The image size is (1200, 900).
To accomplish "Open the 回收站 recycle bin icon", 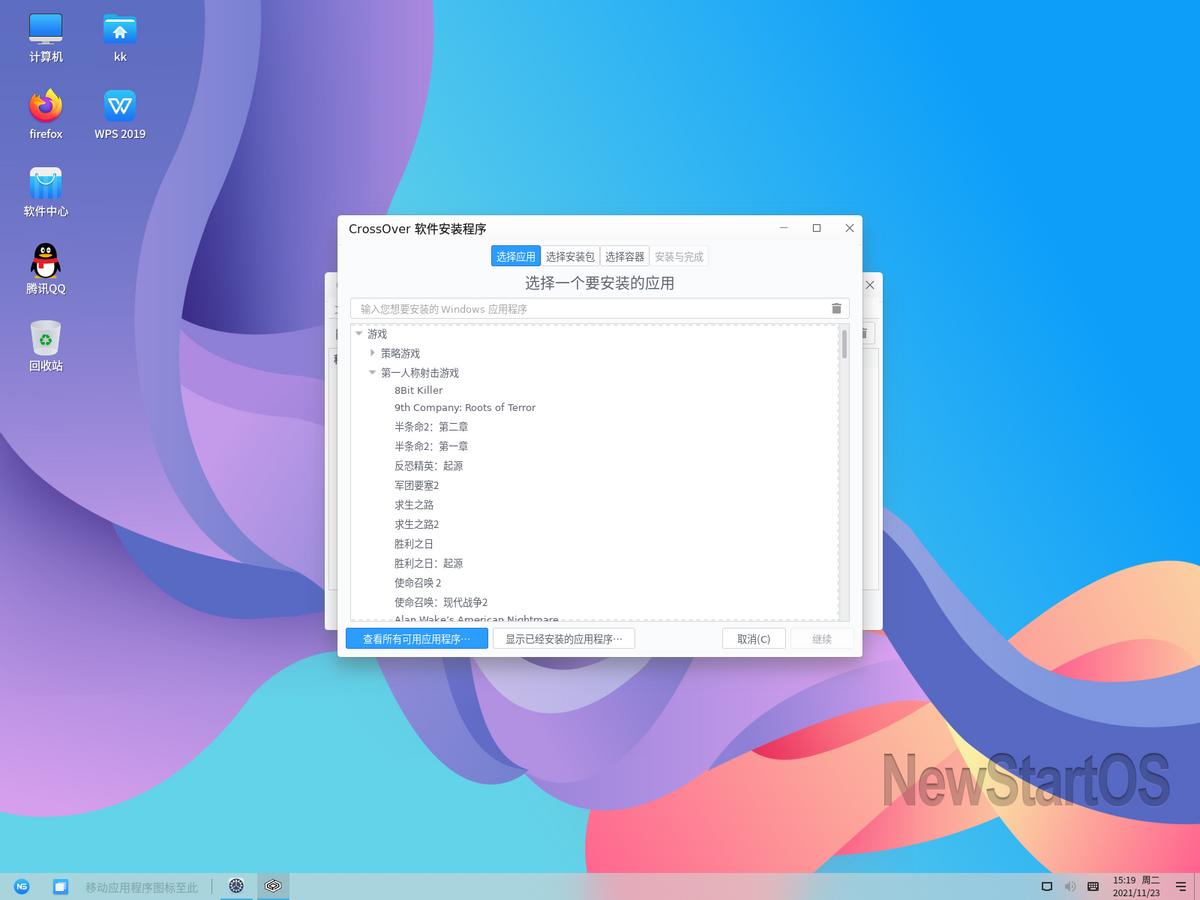I will [46, 346].
